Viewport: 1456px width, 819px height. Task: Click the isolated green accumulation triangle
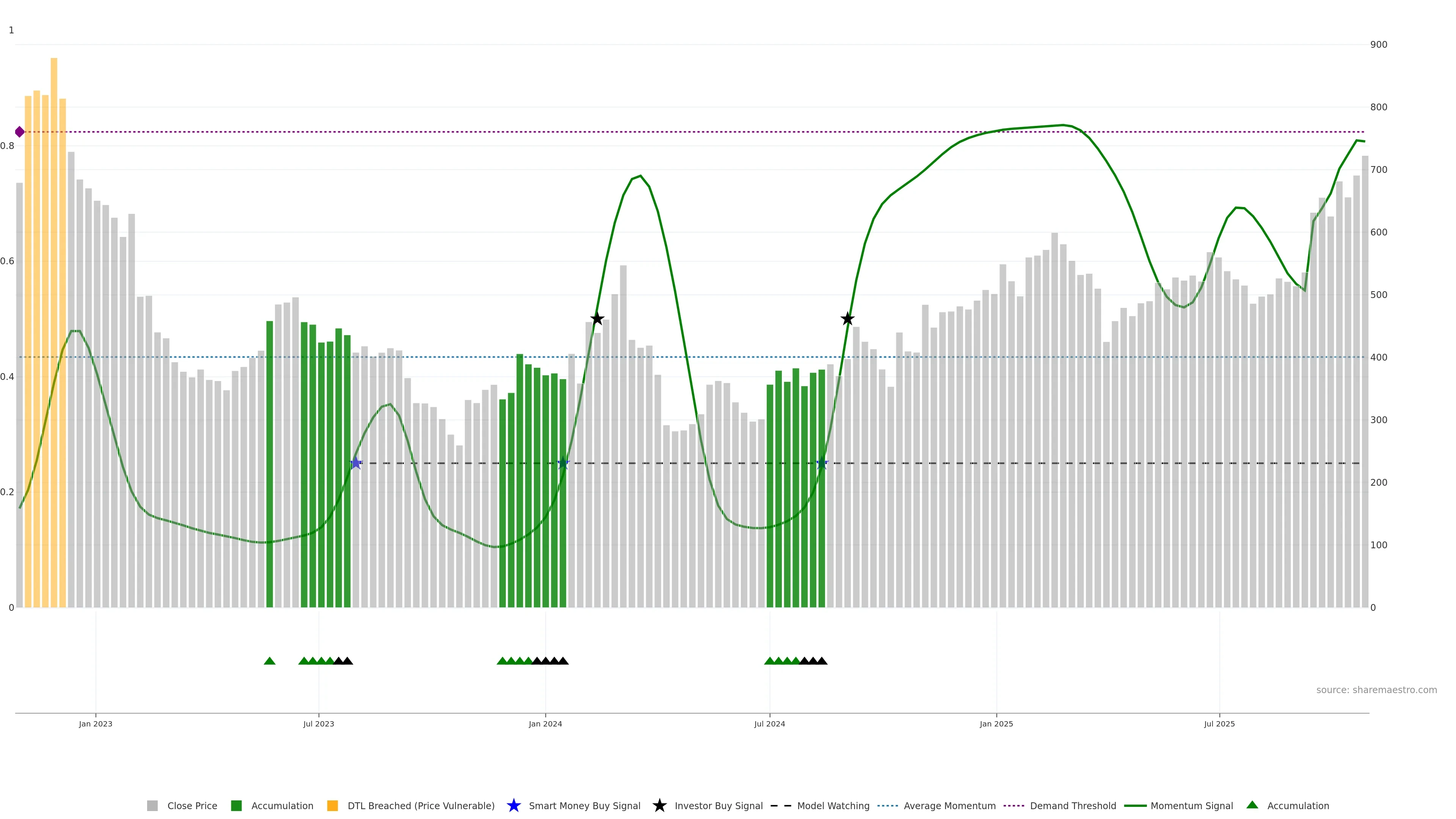point(270,661)
